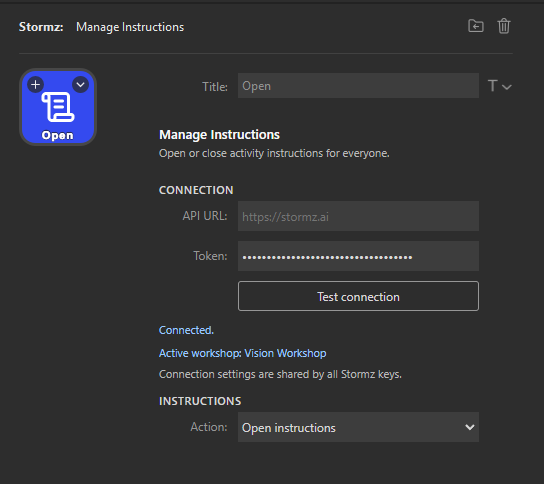The image size is (544, 484).
Task: Click the Connected. status text
Action: (186, 330)
